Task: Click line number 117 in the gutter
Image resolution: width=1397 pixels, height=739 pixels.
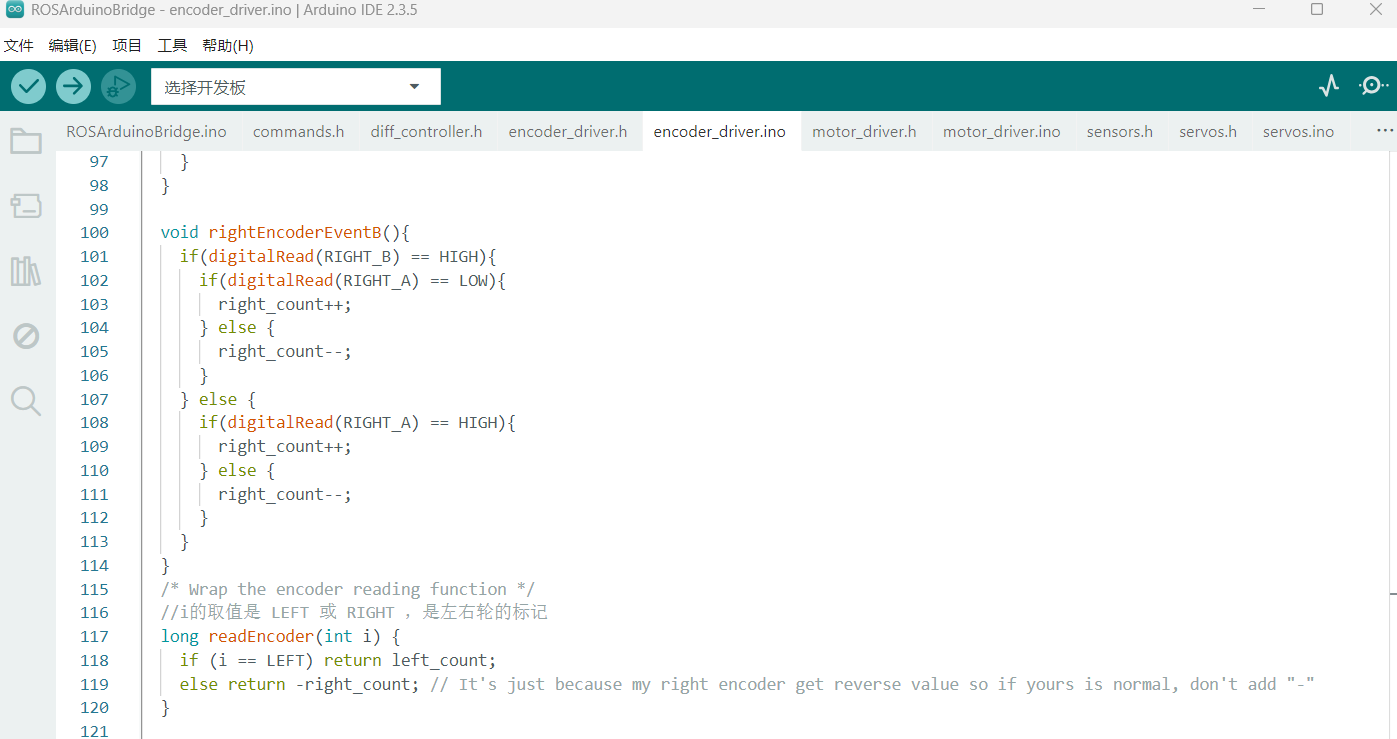Action: [x=94, y=637]
